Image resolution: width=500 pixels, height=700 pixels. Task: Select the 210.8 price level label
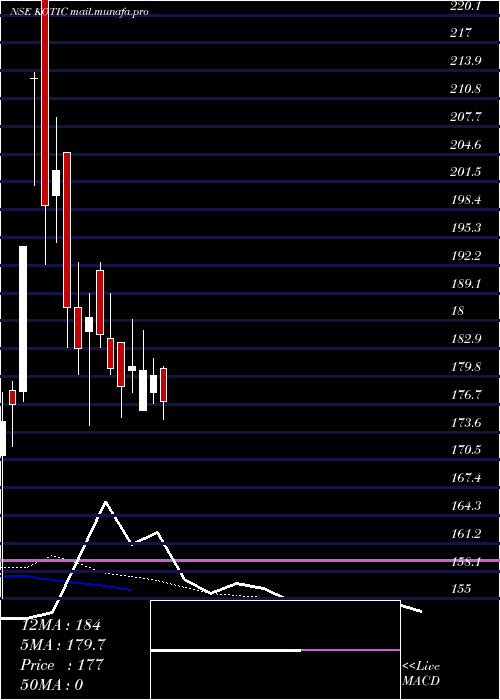pyautogui.click(x=465, y=88)
